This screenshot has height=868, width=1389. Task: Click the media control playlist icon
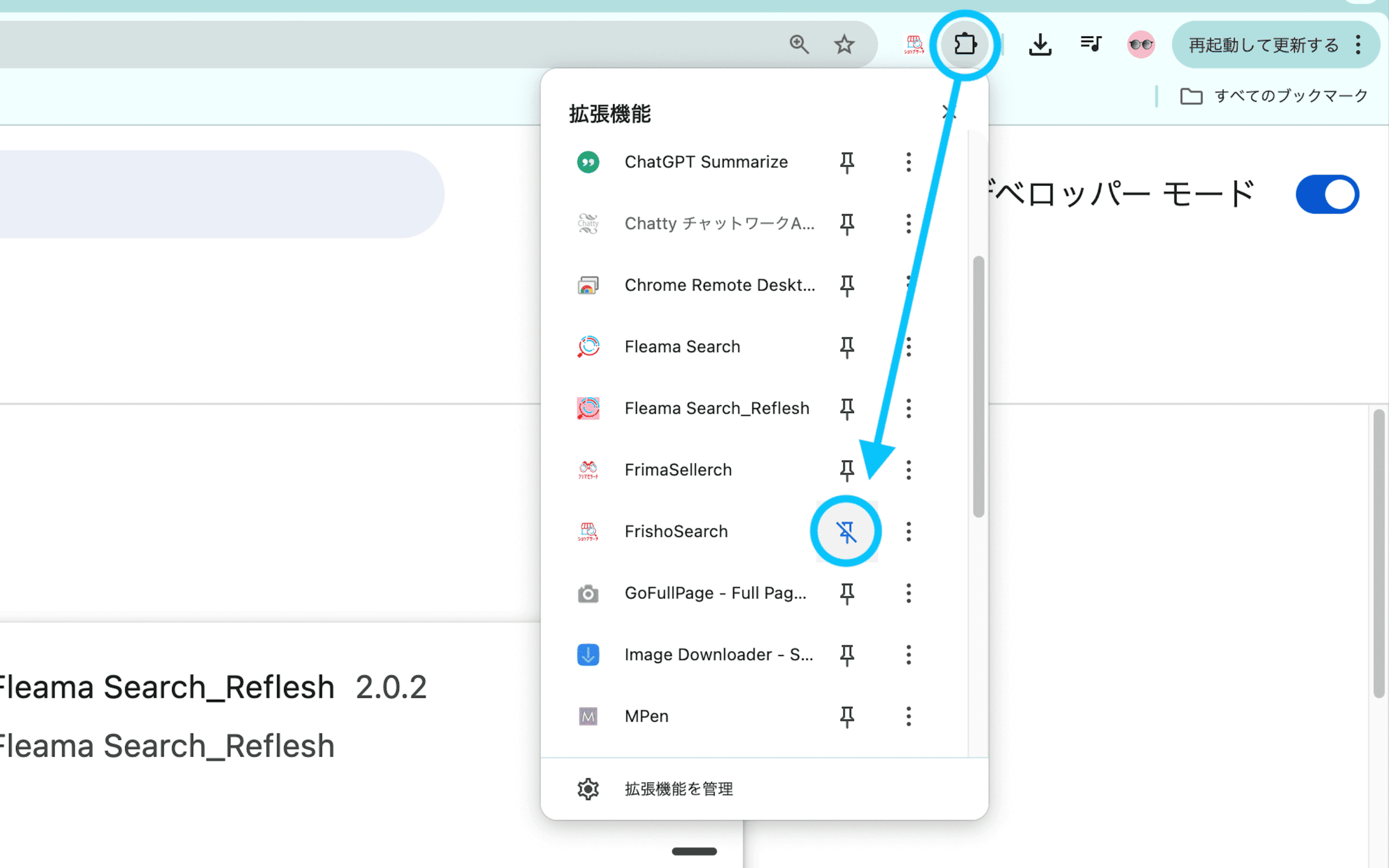pyautogui.click(x=1091, y=44)
